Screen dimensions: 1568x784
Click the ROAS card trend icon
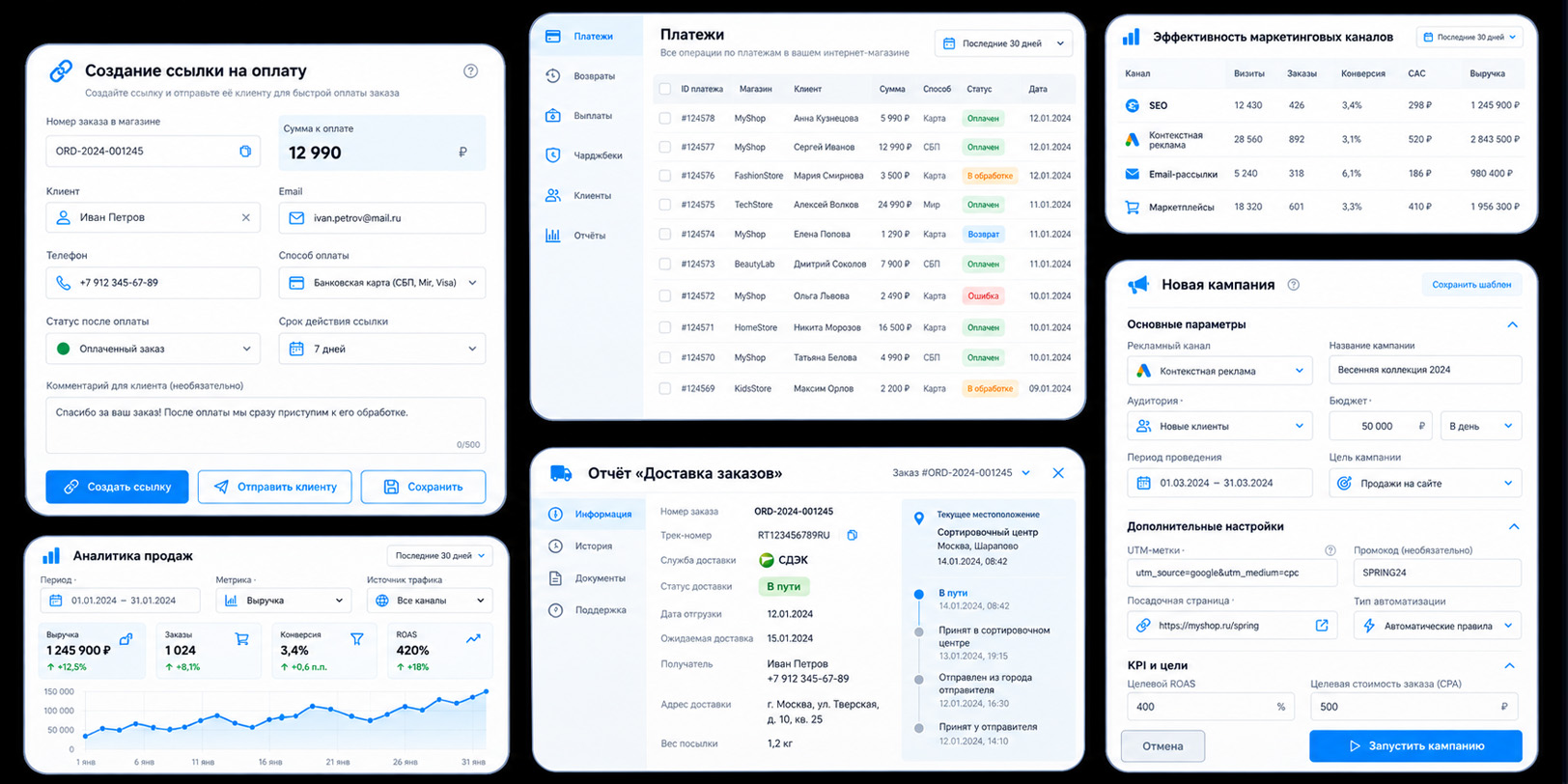pos(473,639)
